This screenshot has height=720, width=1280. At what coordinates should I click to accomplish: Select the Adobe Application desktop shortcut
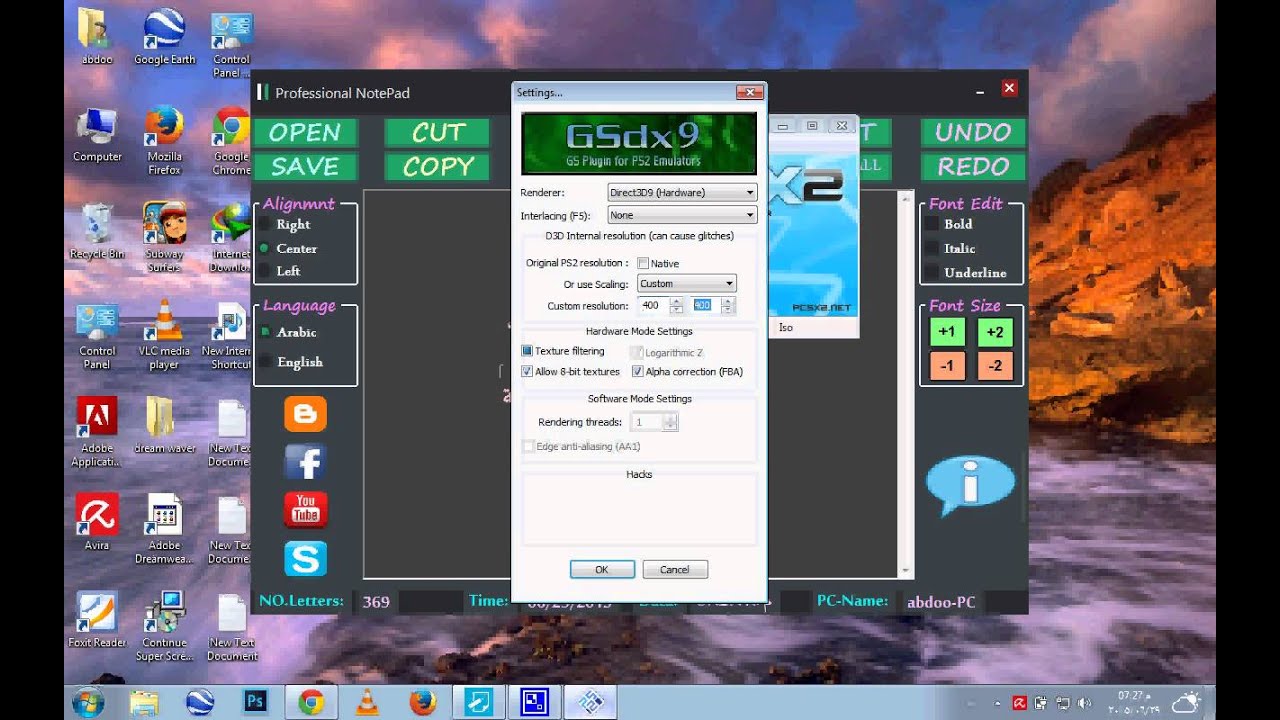click(97, 432)
